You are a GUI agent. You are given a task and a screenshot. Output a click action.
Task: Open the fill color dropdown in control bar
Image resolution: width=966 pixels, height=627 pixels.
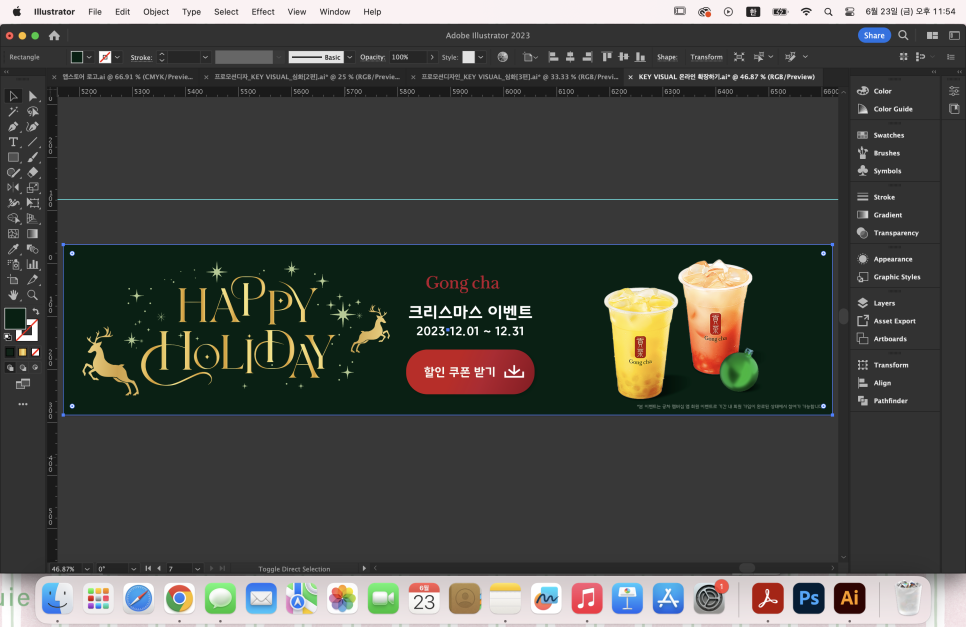[x=89, y=57]
